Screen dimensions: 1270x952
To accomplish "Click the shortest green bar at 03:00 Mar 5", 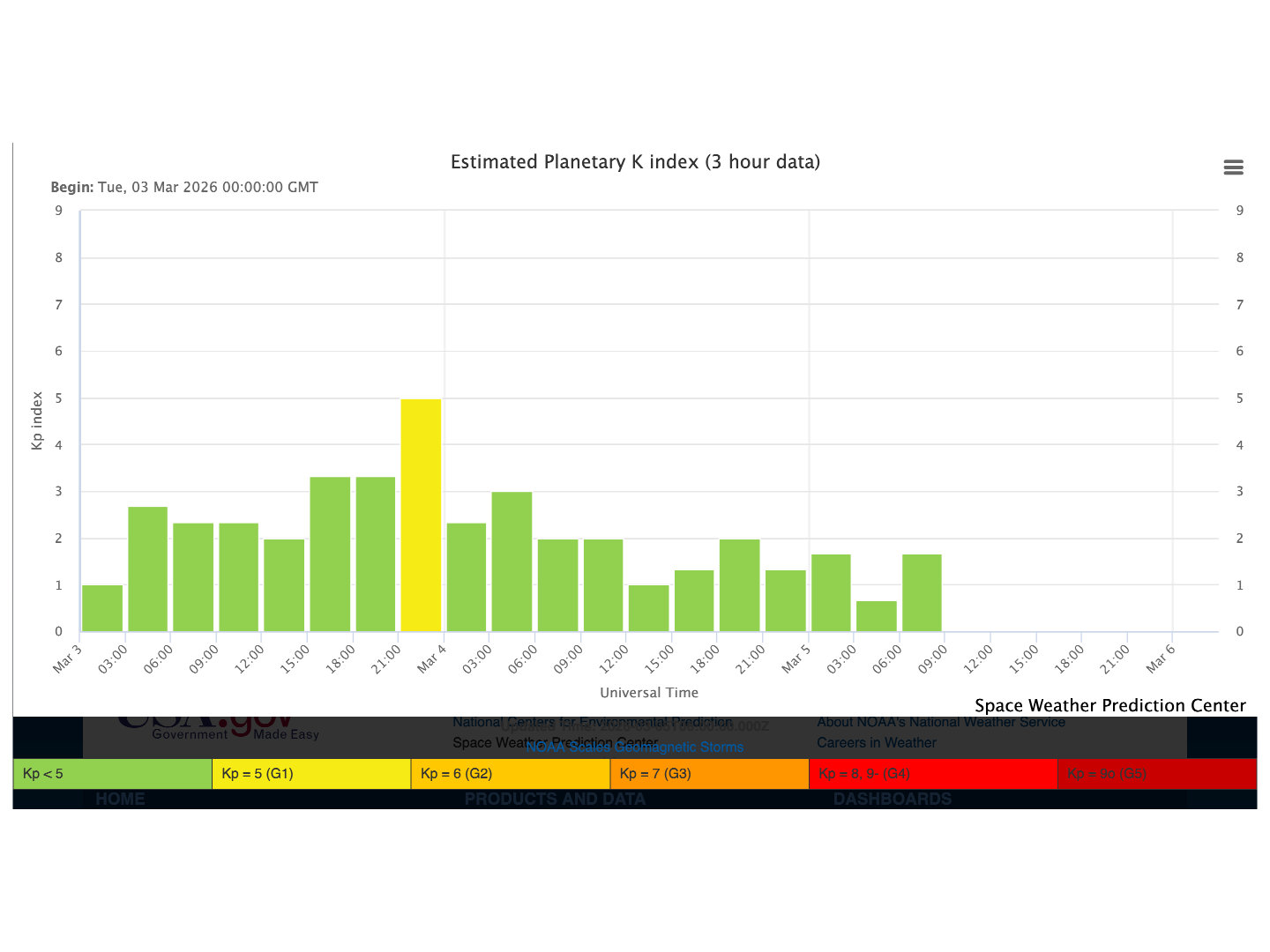I will pyautogui.click(x=877, y=616).
